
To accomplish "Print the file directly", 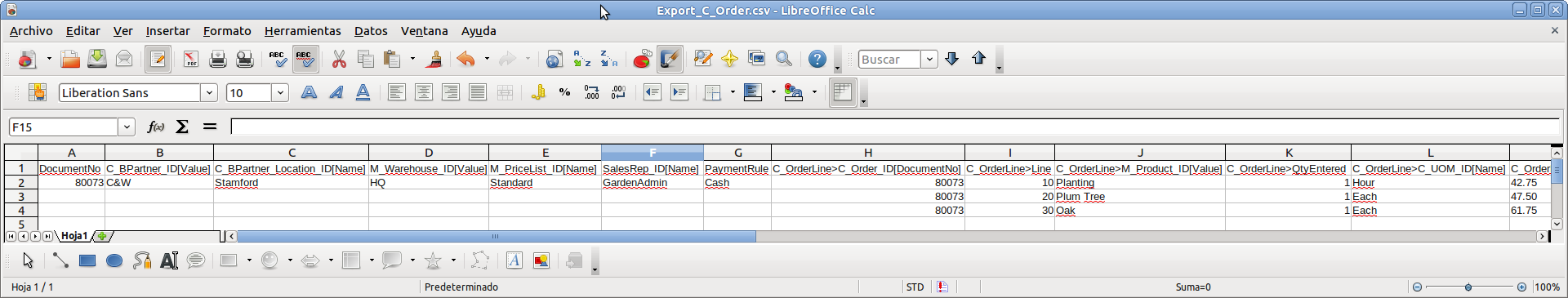I will (x=217, y=59).
